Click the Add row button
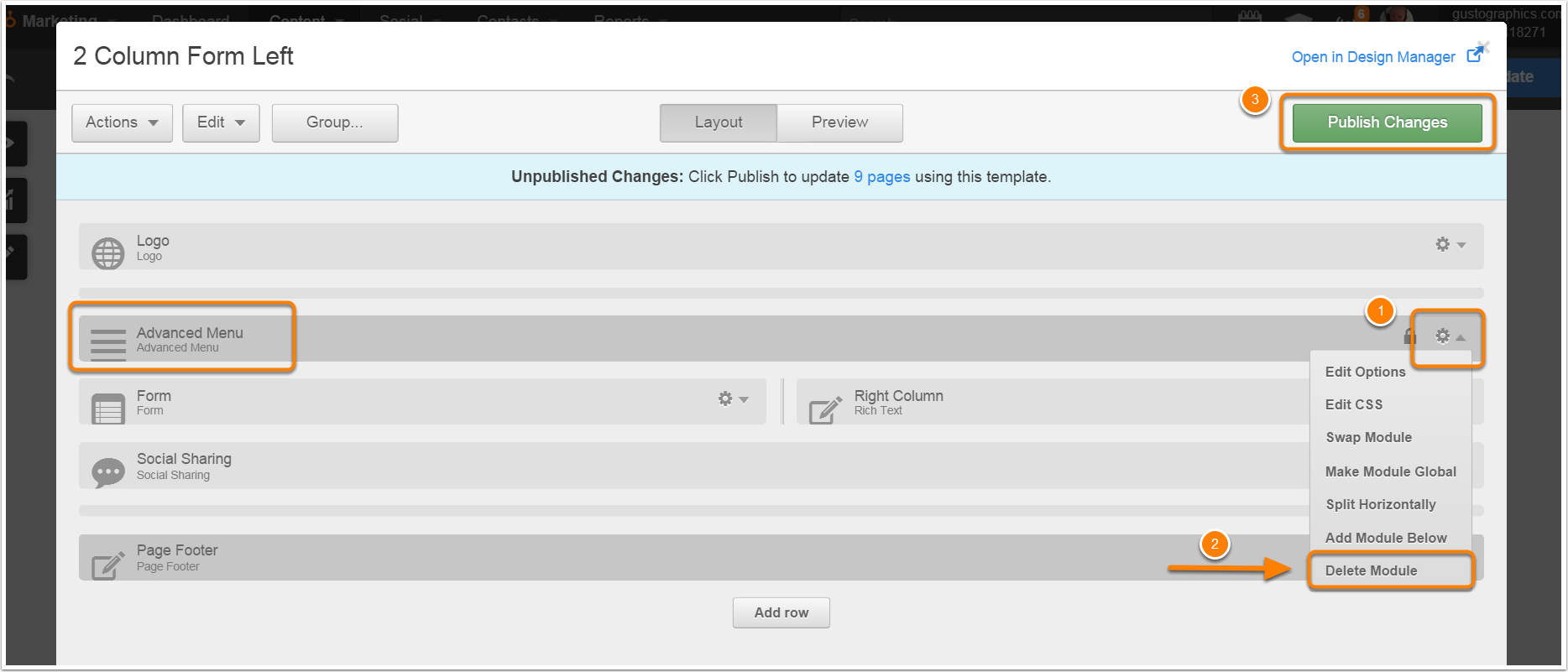 781,612
